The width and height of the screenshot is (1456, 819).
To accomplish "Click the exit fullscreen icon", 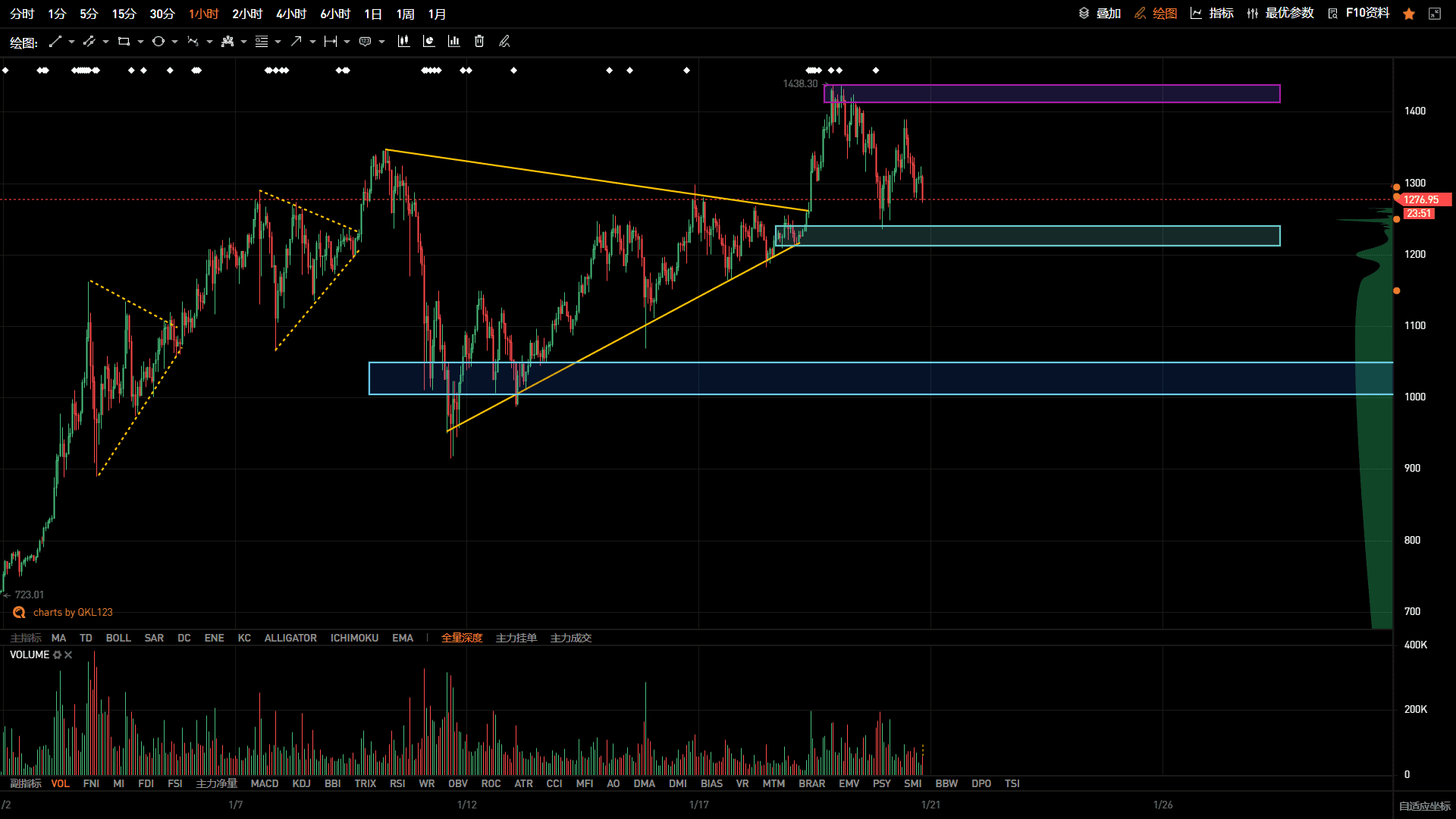I will tap(1435, 14).
